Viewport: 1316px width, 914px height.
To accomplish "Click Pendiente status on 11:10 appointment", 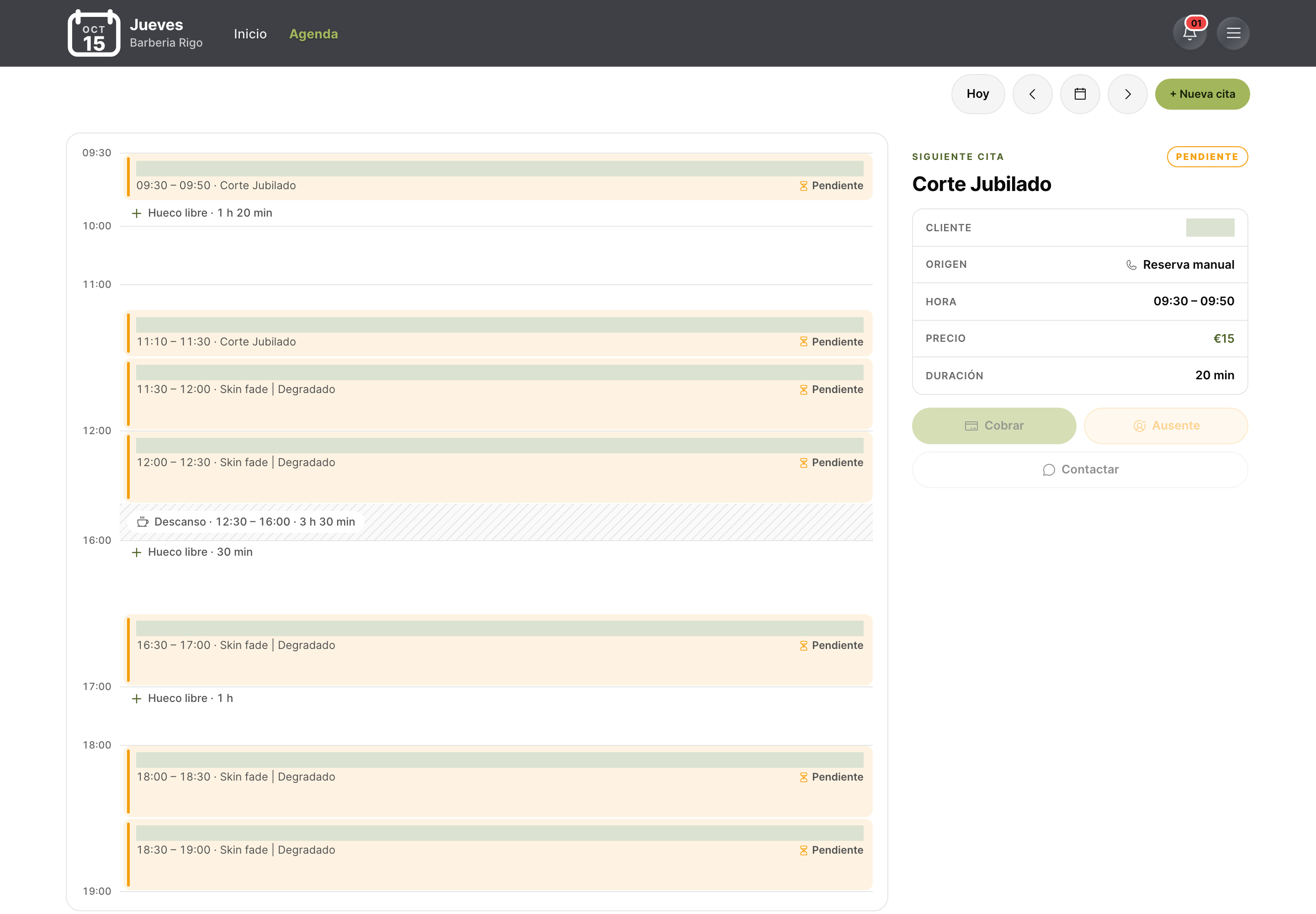I will point(831,342).
